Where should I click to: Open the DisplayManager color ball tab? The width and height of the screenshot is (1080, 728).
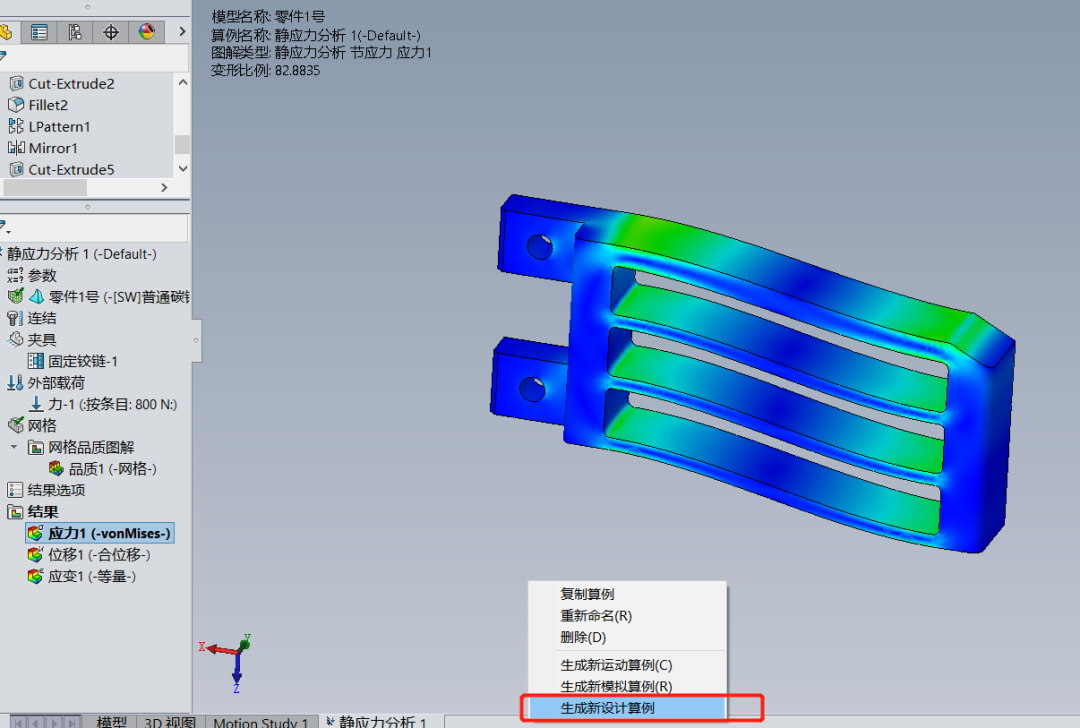(x=147, y=32)
